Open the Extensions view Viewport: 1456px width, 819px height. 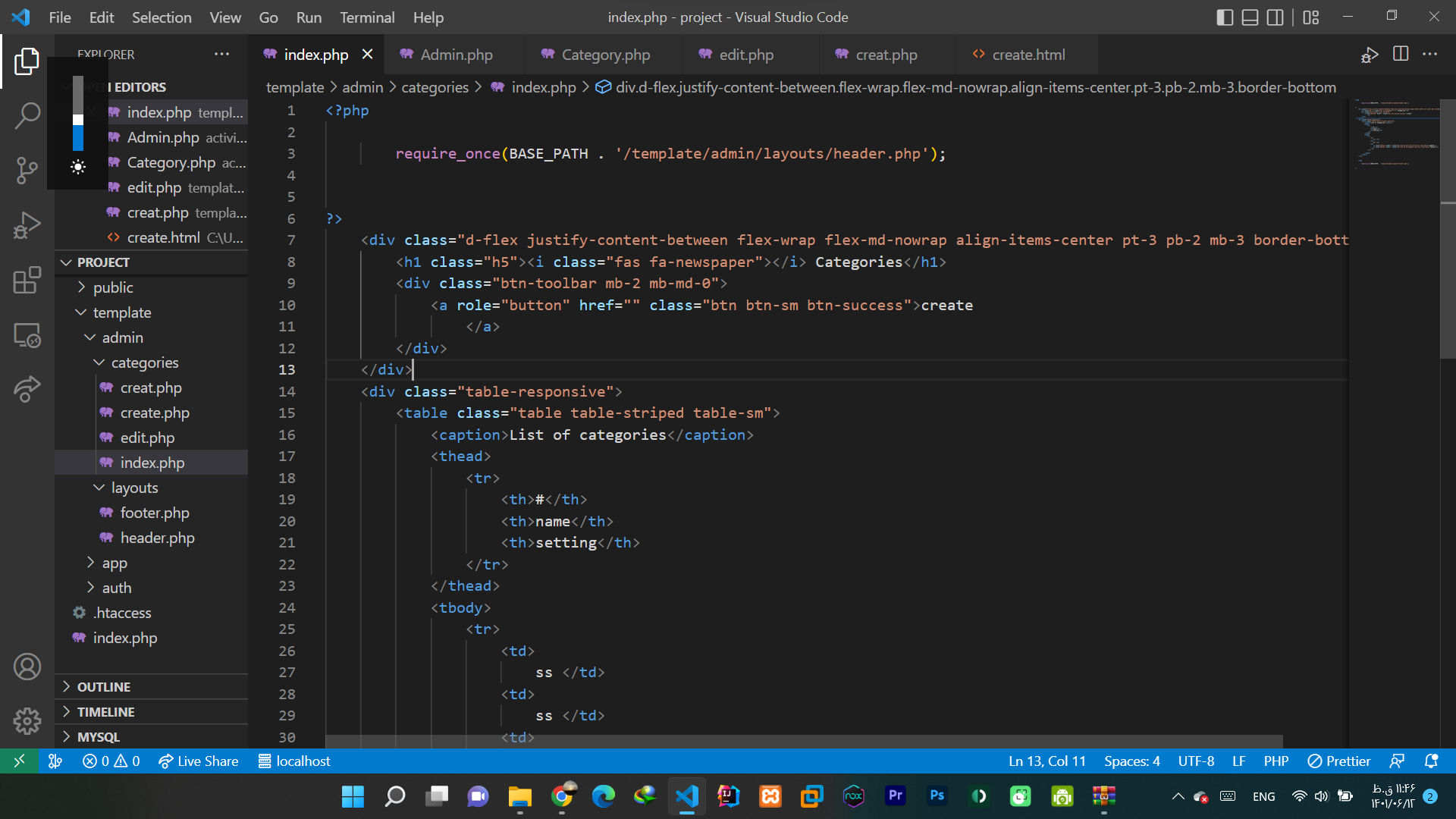(x=27, y=280)
